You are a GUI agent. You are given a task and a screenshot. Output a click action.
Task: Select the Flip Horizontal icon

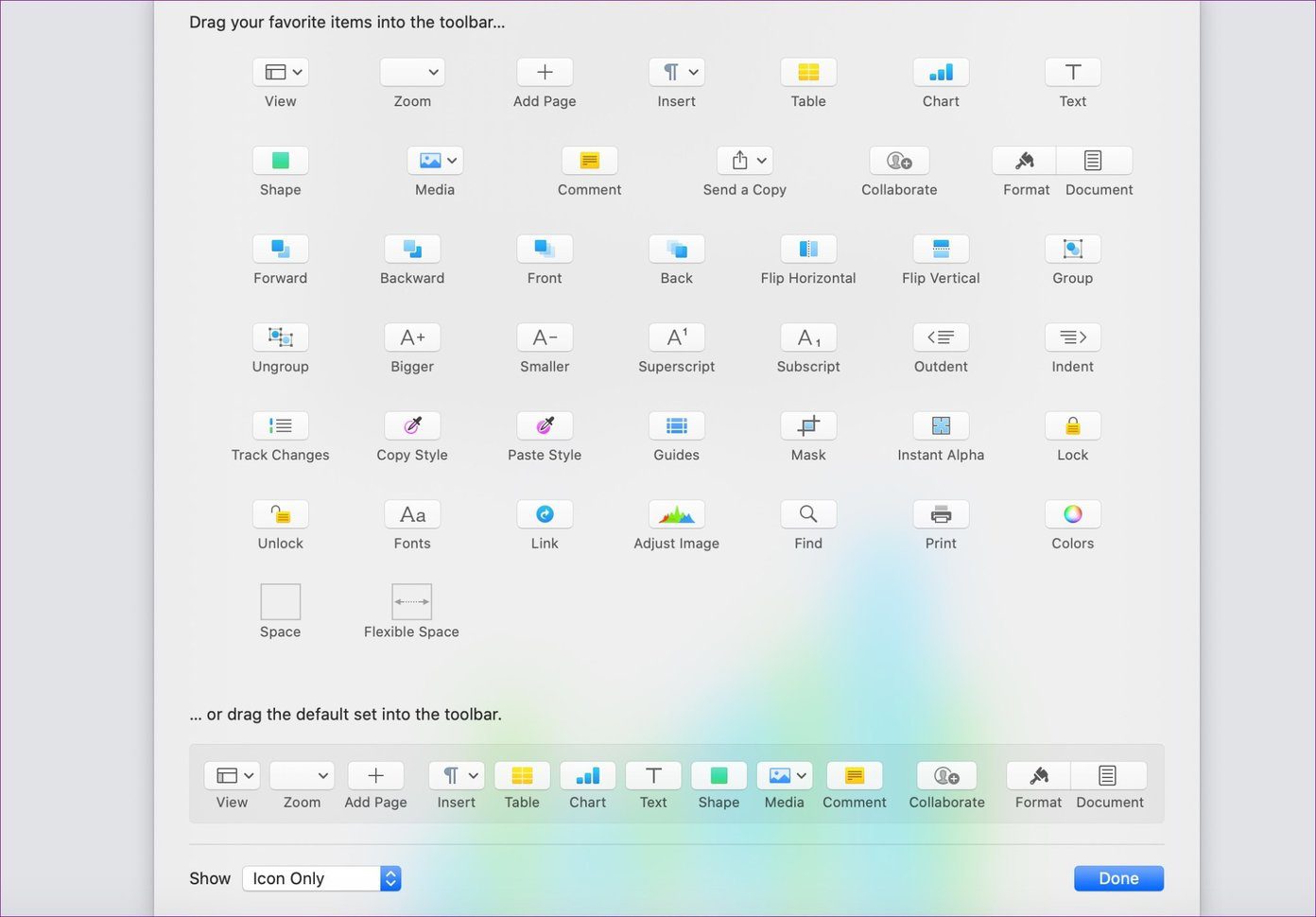point(808,249)
